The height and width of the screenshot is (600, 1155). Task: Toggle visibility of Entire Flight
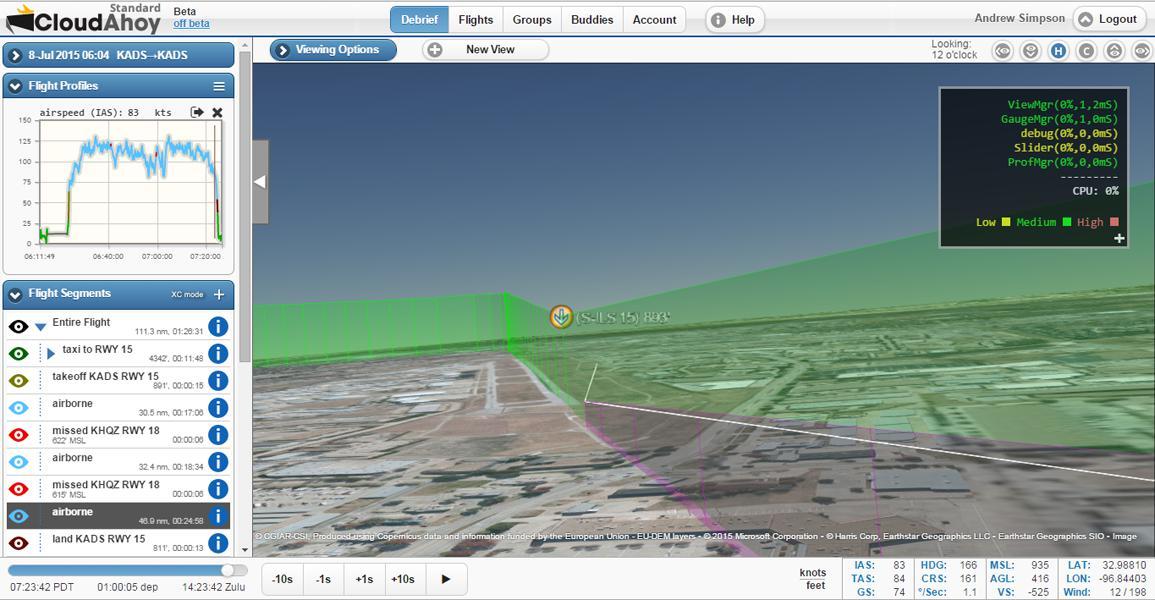point(18,326)
